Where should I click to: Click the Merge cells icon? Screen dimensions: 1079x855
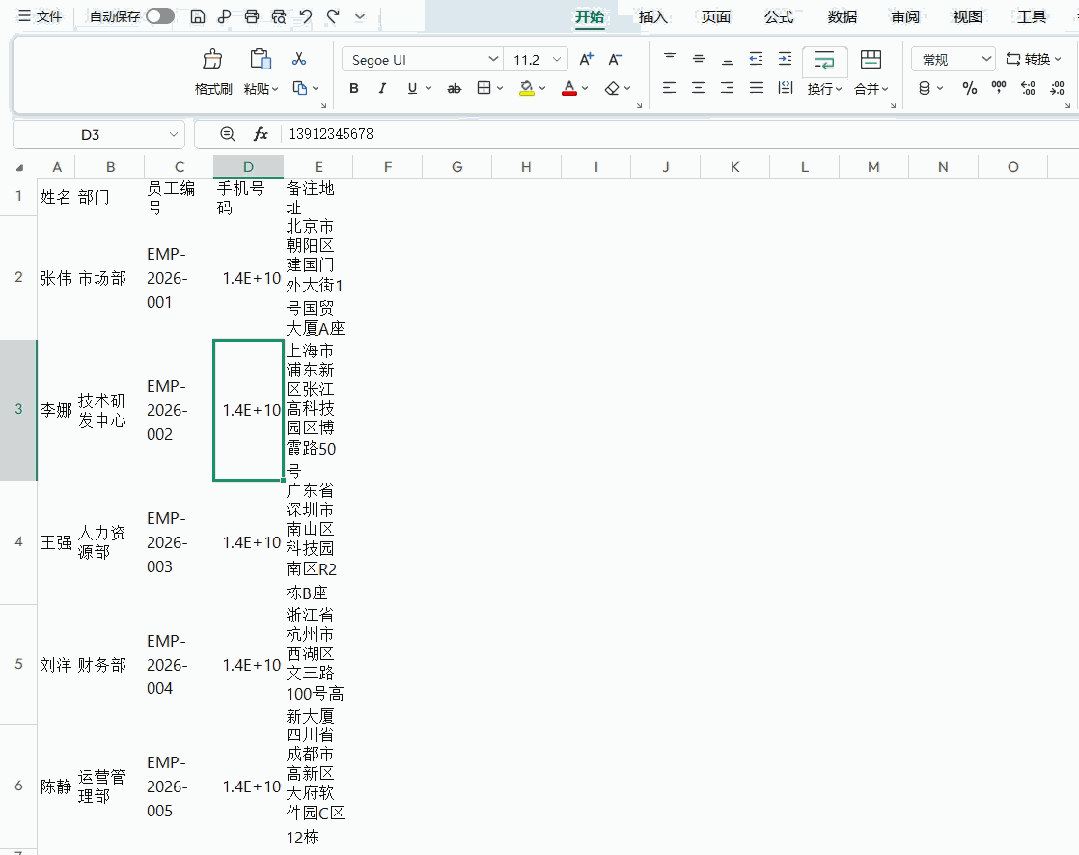click(x=870, y=59)
